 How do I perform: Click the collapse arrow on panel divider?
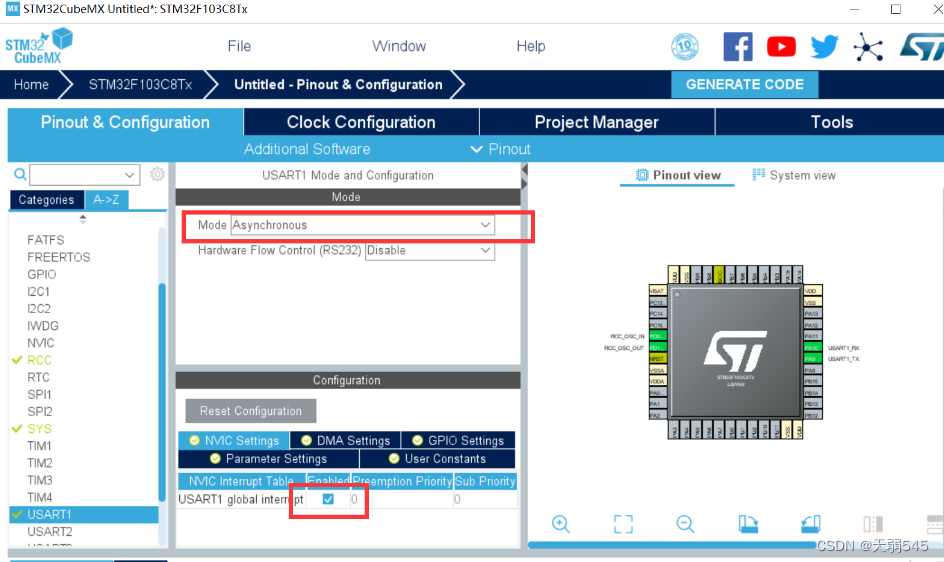(524, 170)
